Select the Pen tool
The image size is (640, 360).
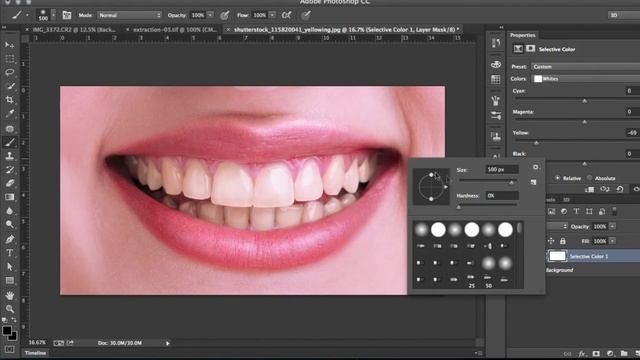pyautogui.click(x=10, y=239)
